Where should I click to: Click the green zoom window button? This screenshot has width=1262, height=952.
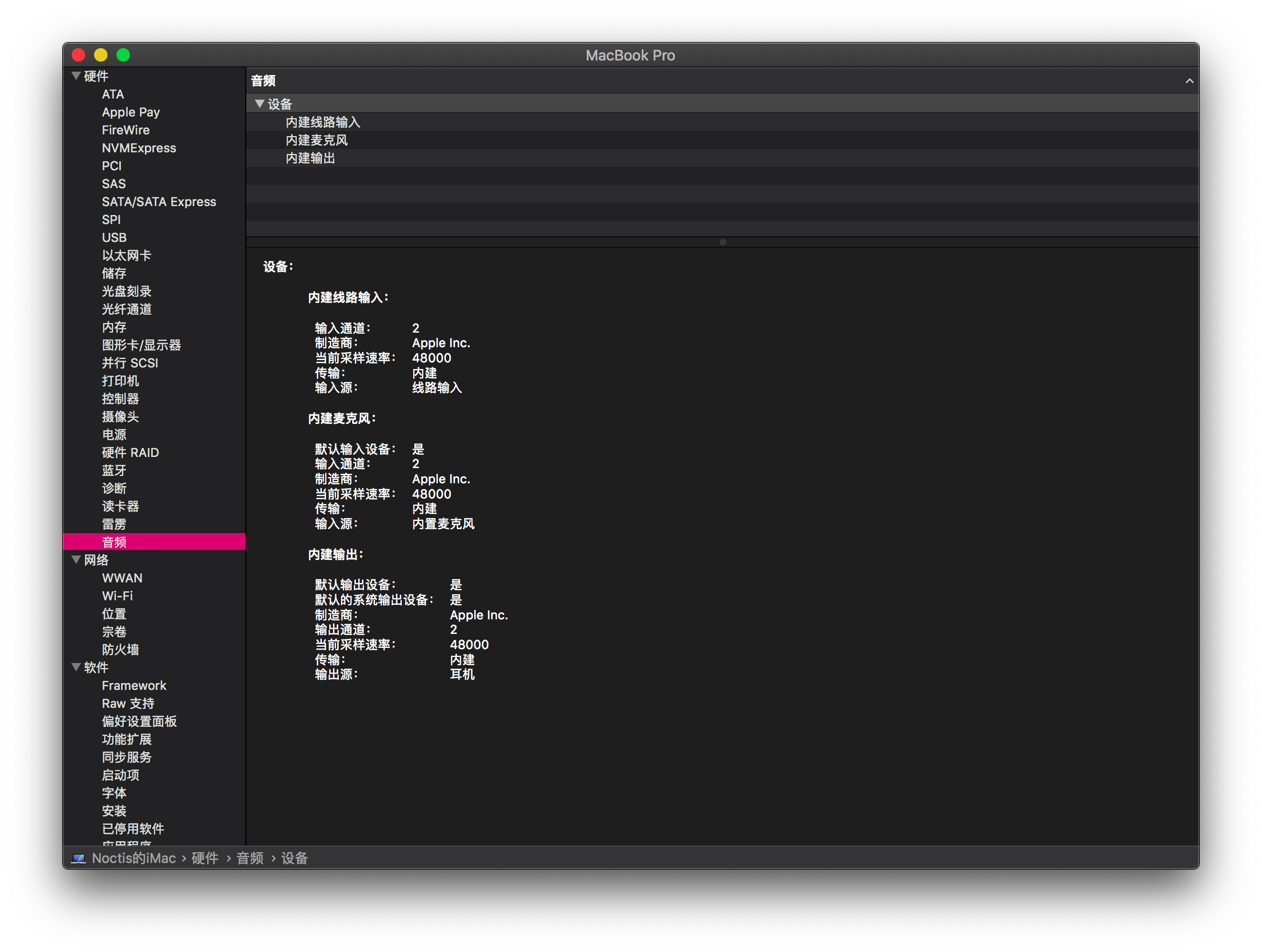[123, 55]
